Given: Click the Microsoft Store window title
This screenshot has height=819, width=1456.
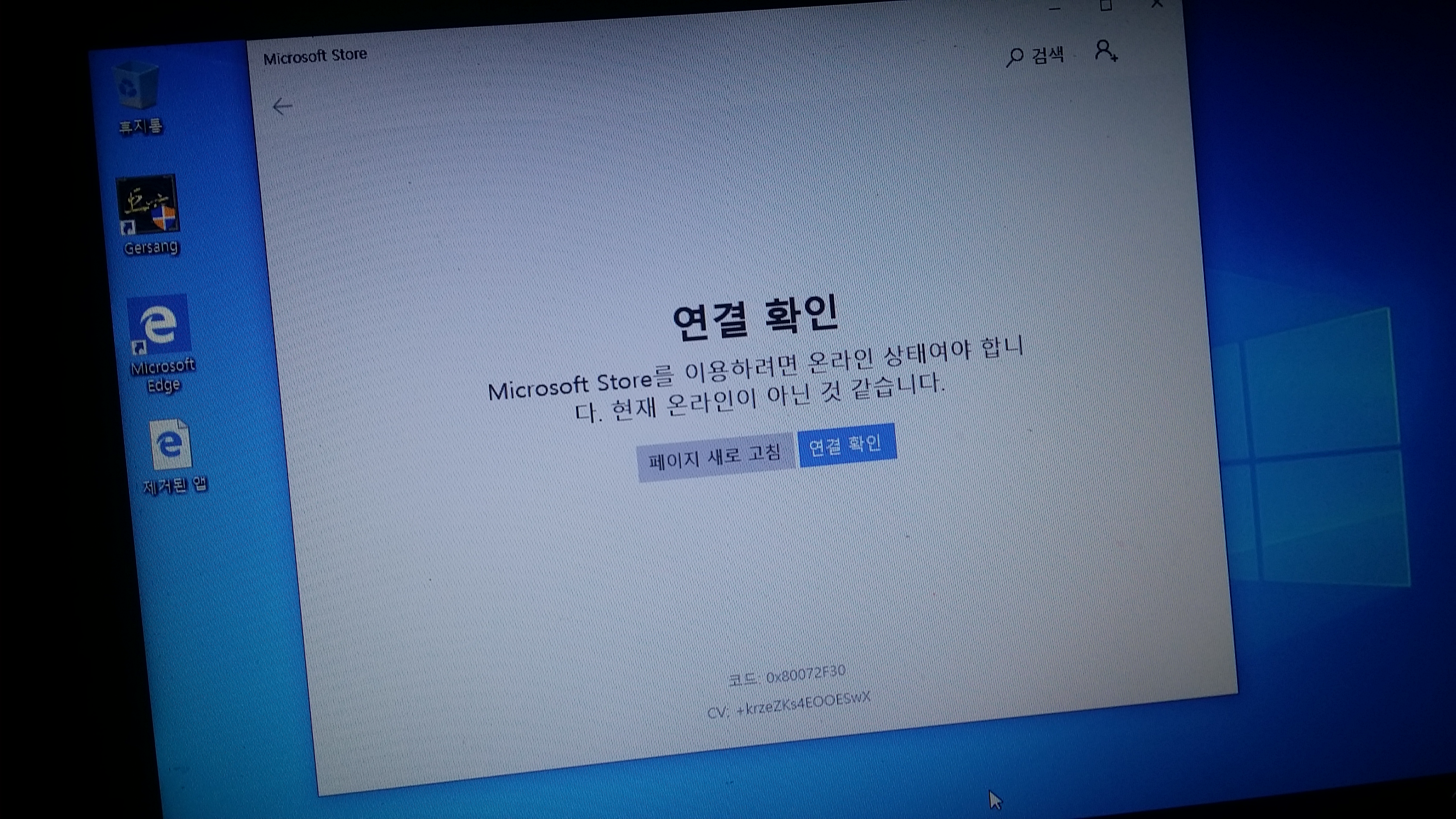Looking at the screenshot, I should pos(315,56).
